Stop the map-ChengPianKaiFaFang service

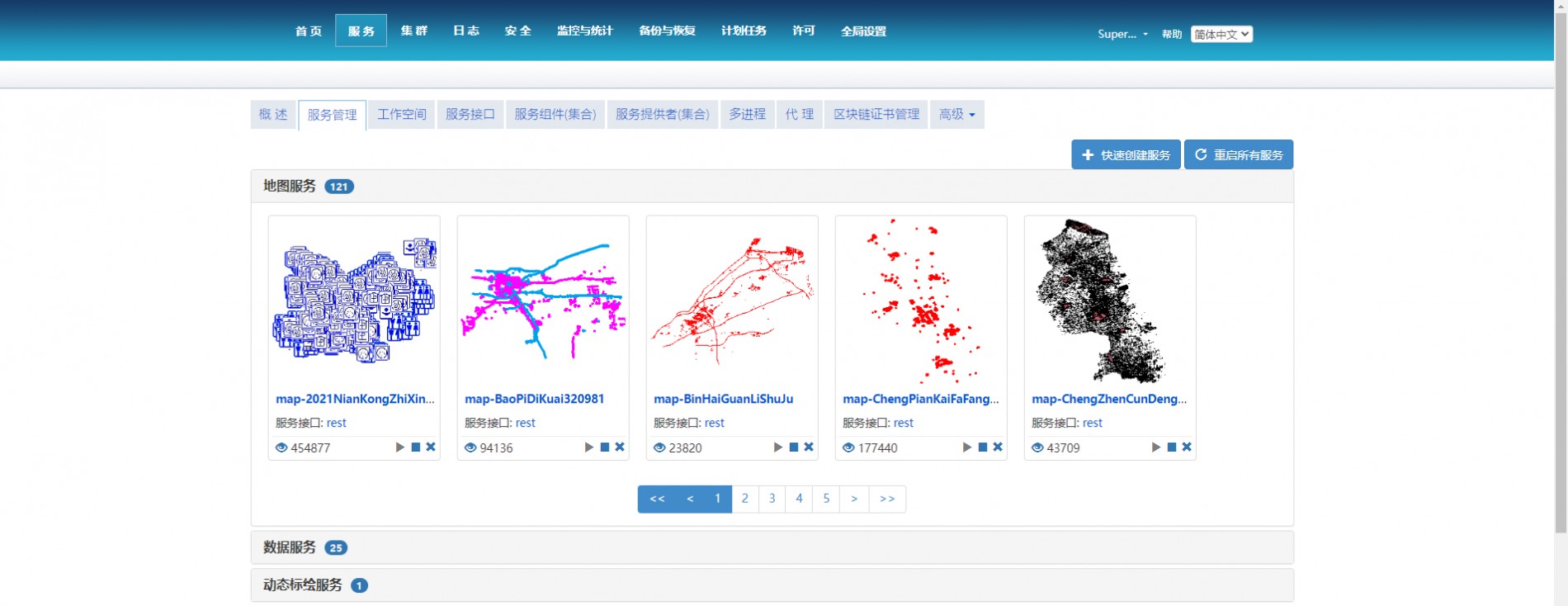coord(983,447)
